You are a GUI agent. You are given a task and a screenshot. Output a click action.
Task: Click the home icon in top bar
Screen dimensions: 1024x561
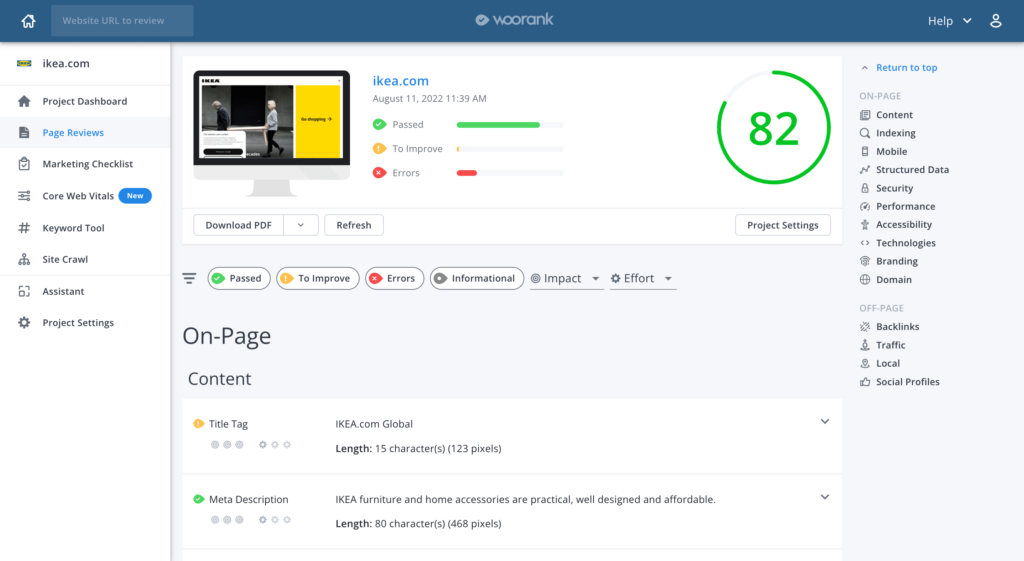28,21
